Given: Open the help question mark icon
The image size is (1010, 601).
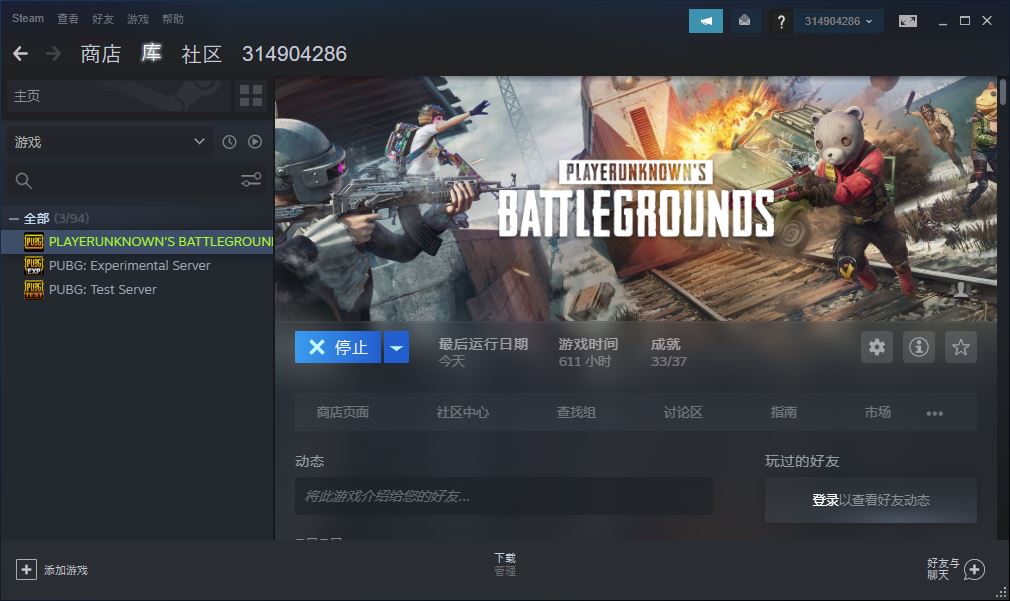Looking at the screenshot, I should (x=781, y=21).
